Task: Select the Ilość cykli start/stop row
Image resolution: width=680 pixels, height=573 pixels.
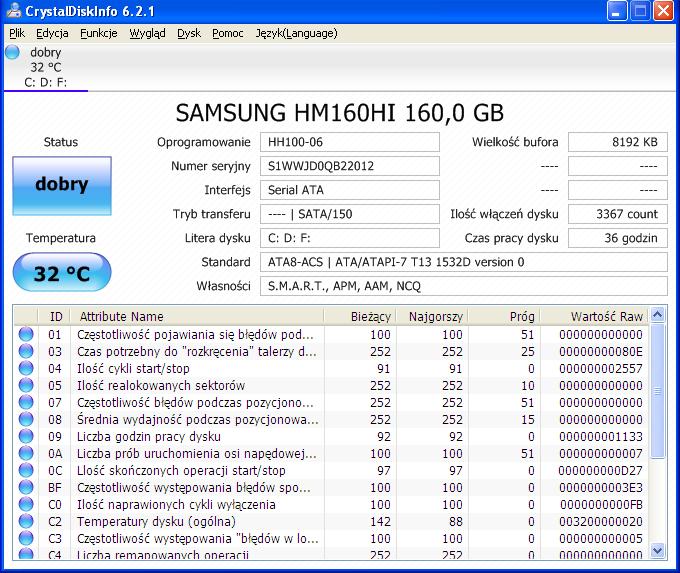Action: point(332,368)
